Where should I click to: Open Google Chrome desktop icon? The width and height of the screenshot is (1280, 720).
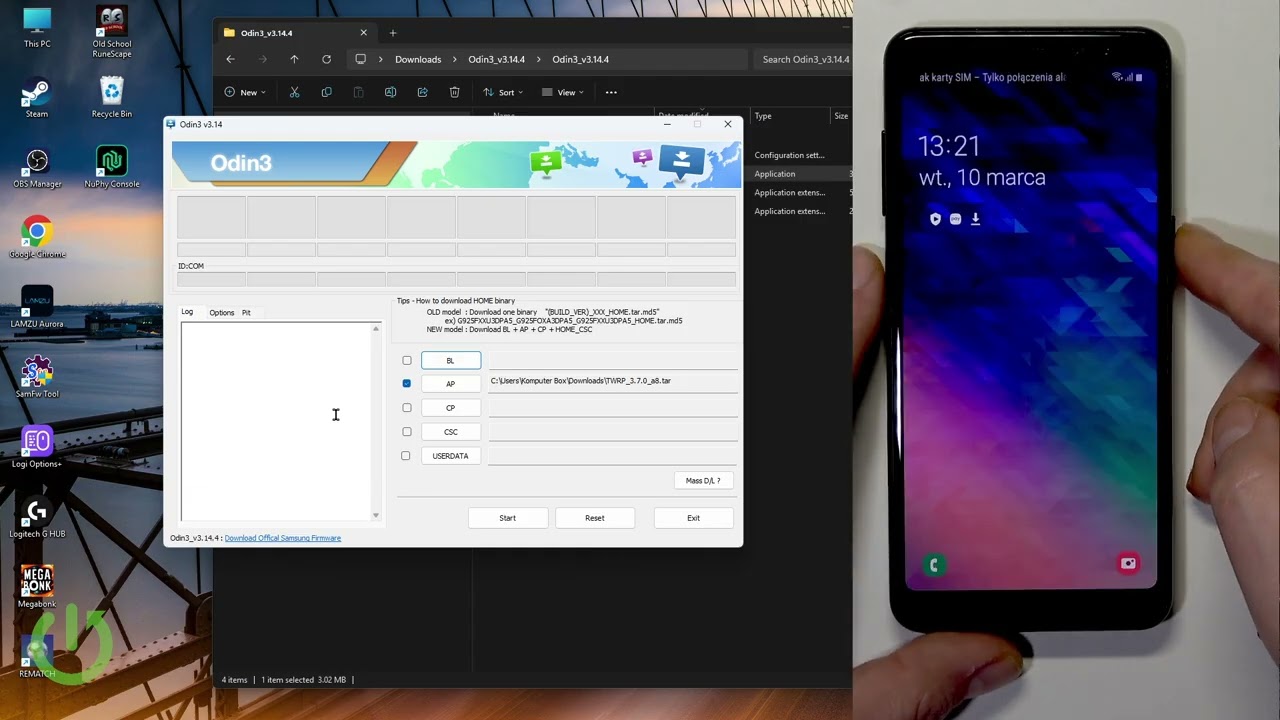tap(37, 238)
